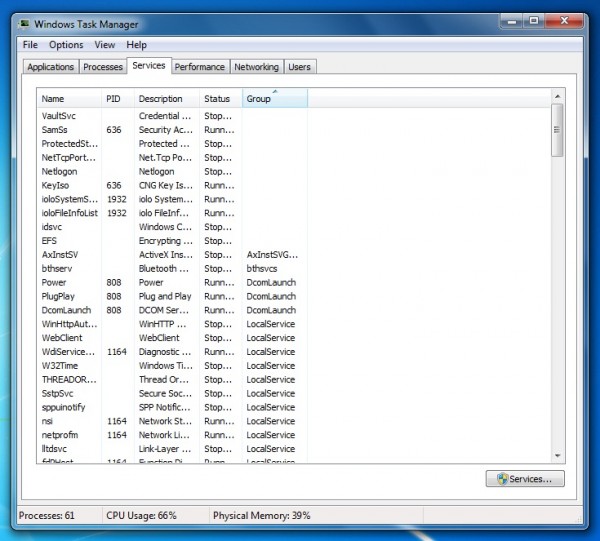600x541 pixels.
Task: Select the Netlogon service name
Action: pyautogui.click(x=59, y=171)
